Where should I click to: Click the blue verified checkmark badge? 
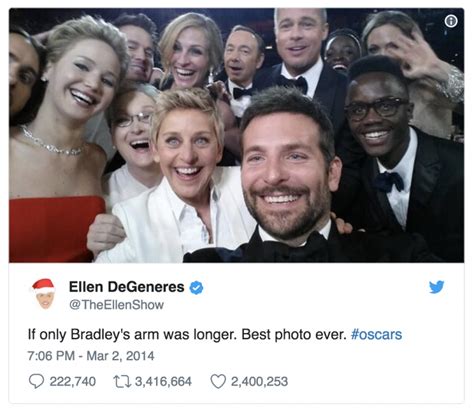pos(196,288)
